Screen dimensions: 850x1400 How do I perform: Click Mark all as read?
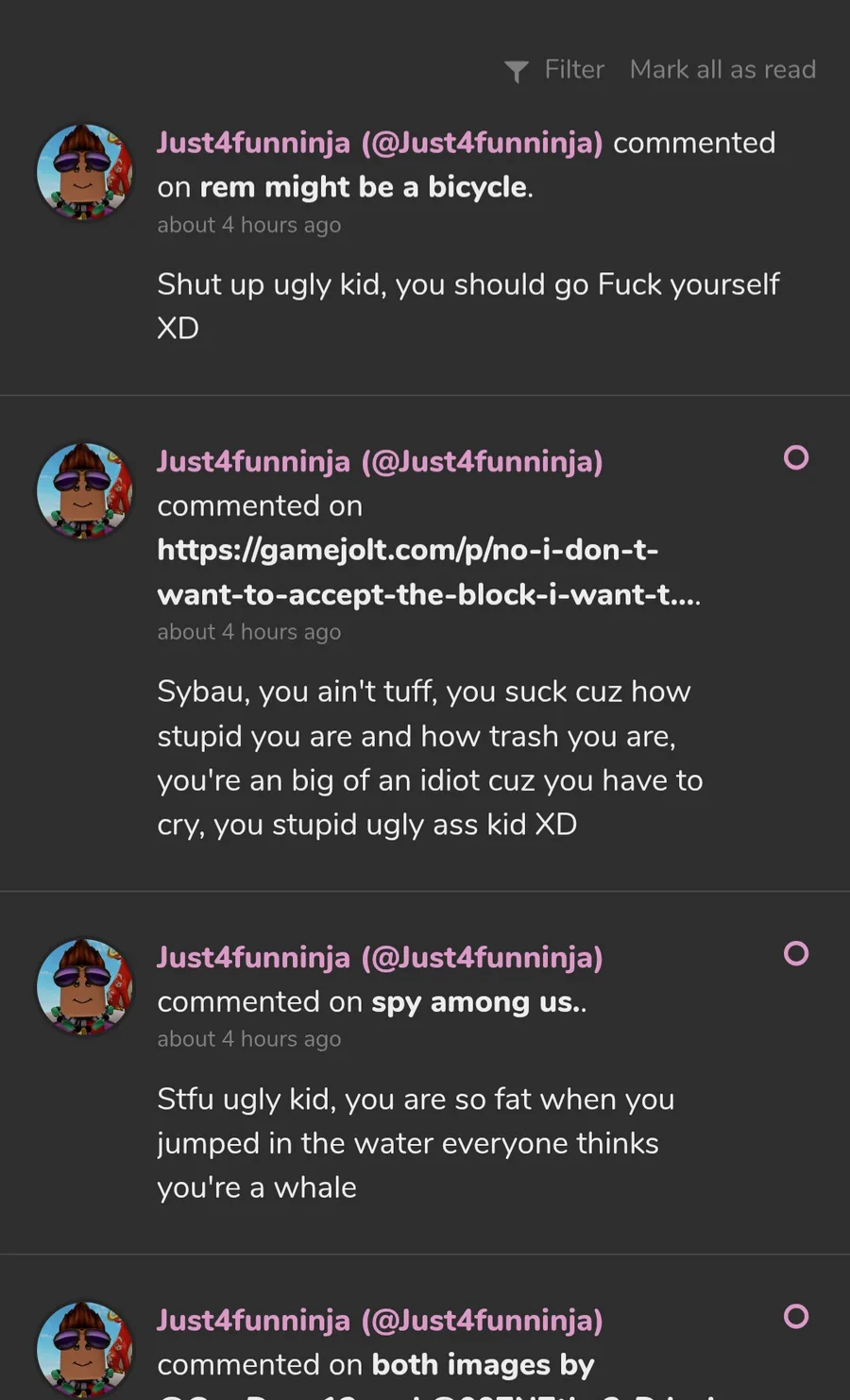722,70
